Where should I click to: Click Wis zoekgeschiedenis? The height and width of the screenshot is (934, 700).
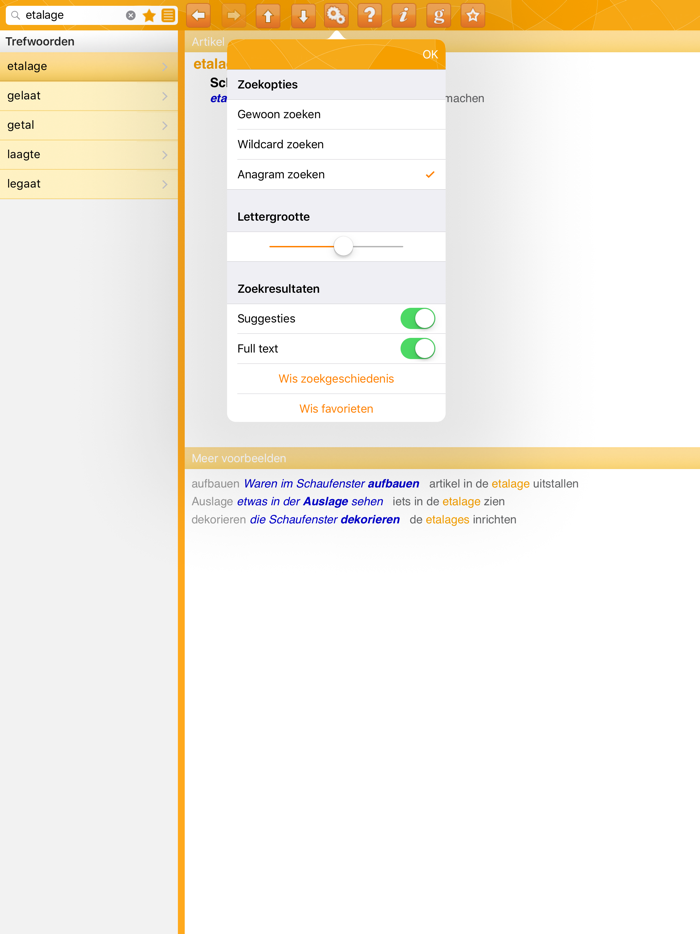tap(336, 379)
